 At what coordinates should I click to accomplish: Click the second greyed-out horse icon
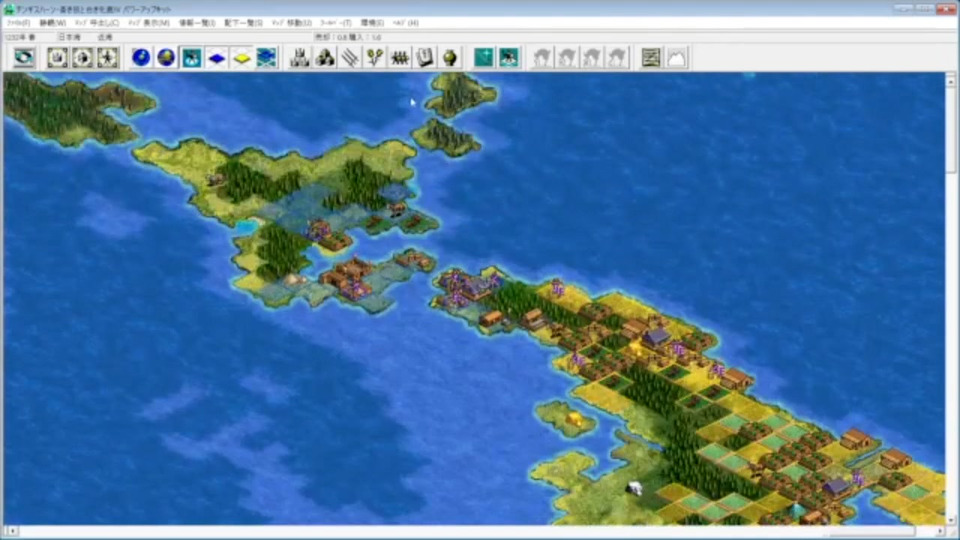567,58
